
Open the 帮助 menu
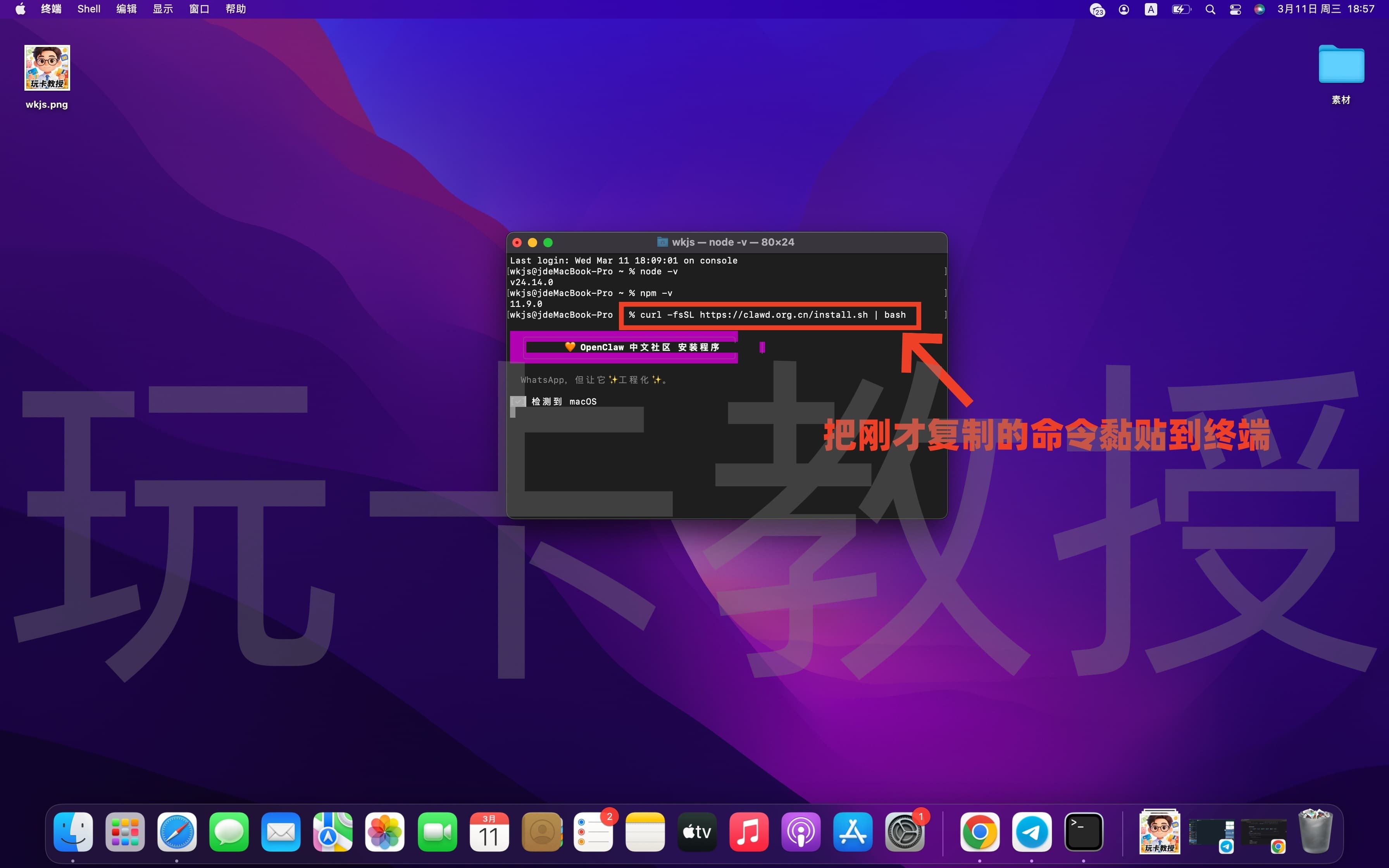[x=235, y=9]
